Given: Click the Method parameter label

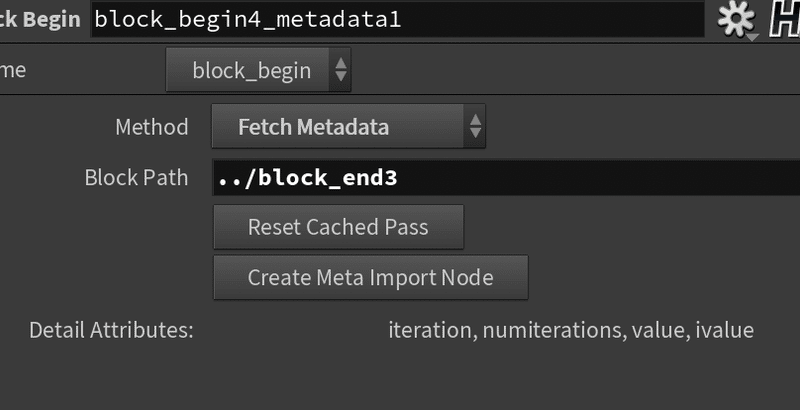Looking at the screenshot, I should pos(151,127).
